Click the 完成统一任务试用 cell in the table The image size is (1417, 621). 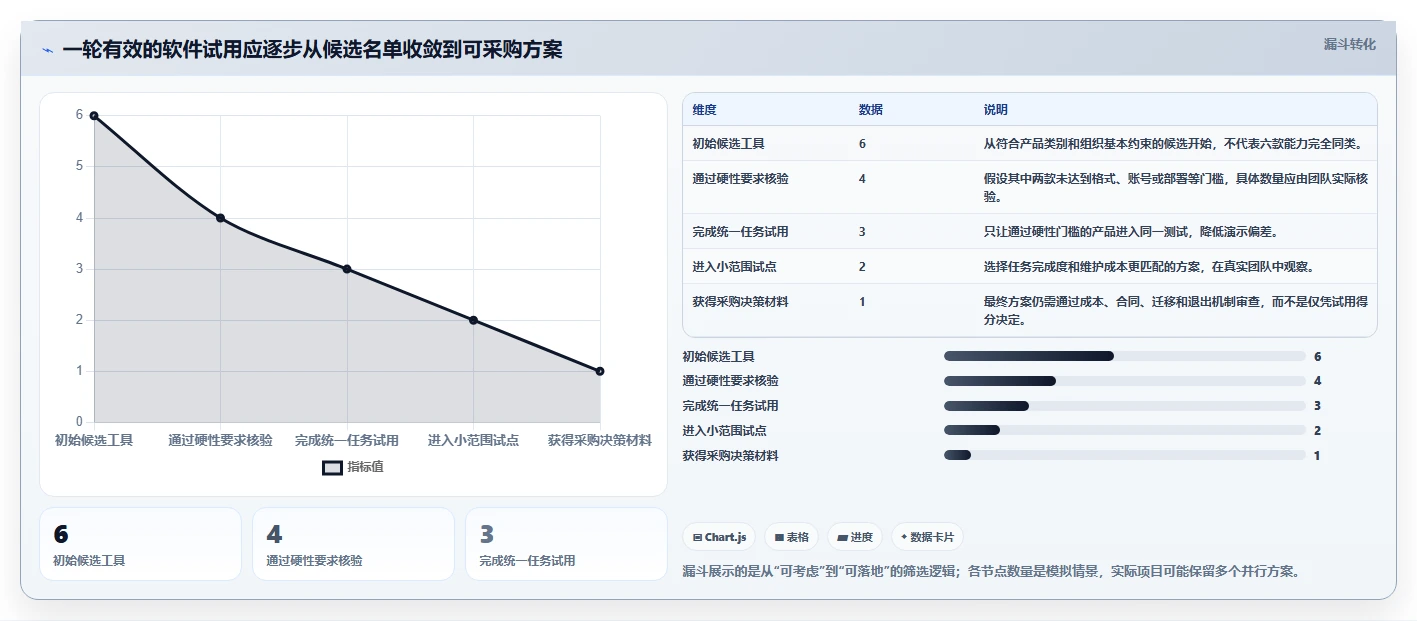740,232
